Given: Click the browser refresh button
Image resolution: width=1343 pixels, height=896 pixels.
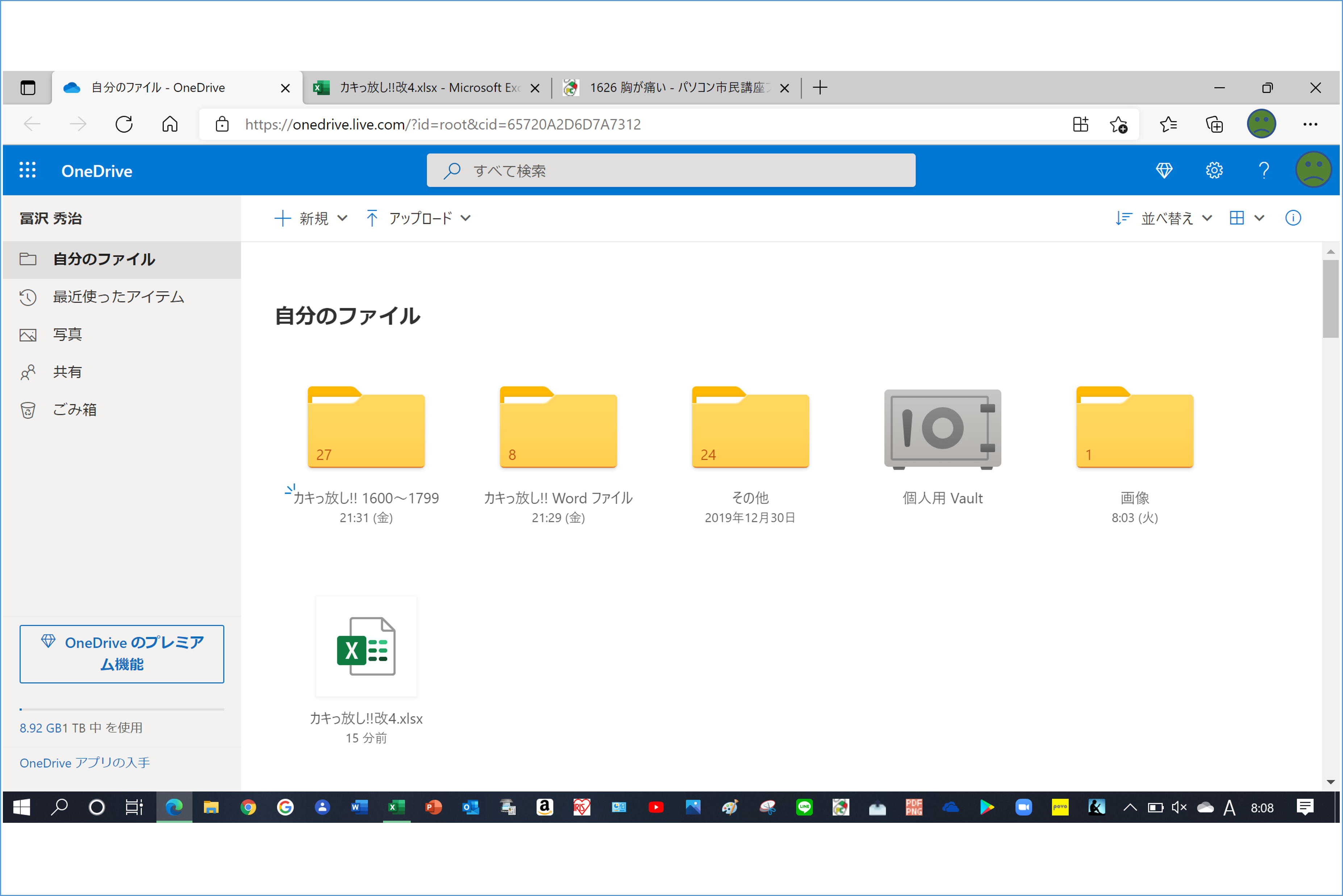Looking at the screenshot, I should point(124,124).
